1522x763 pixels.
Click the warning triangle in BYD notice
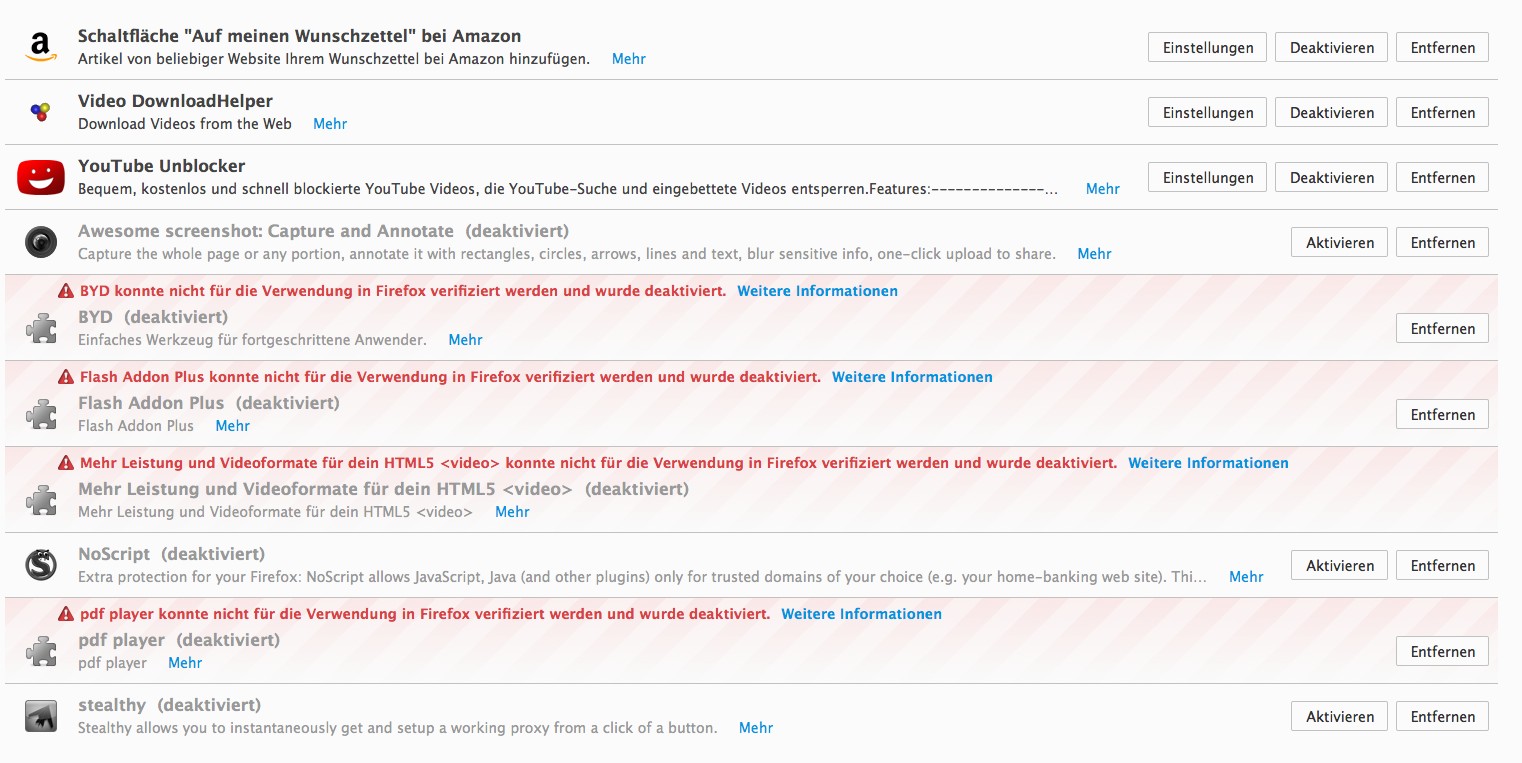[x=66, y=291]
